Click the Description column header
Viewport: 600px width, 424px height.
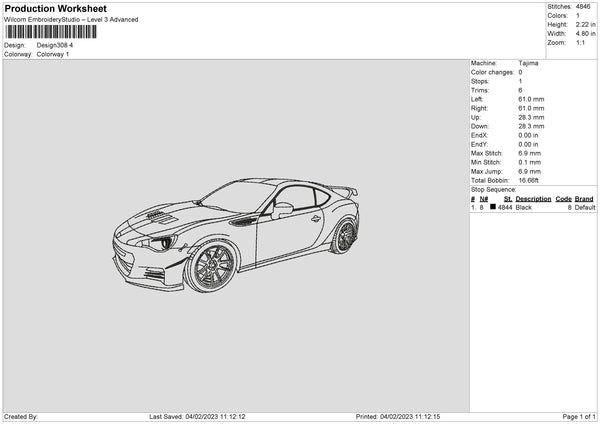(x=533, y=198)
